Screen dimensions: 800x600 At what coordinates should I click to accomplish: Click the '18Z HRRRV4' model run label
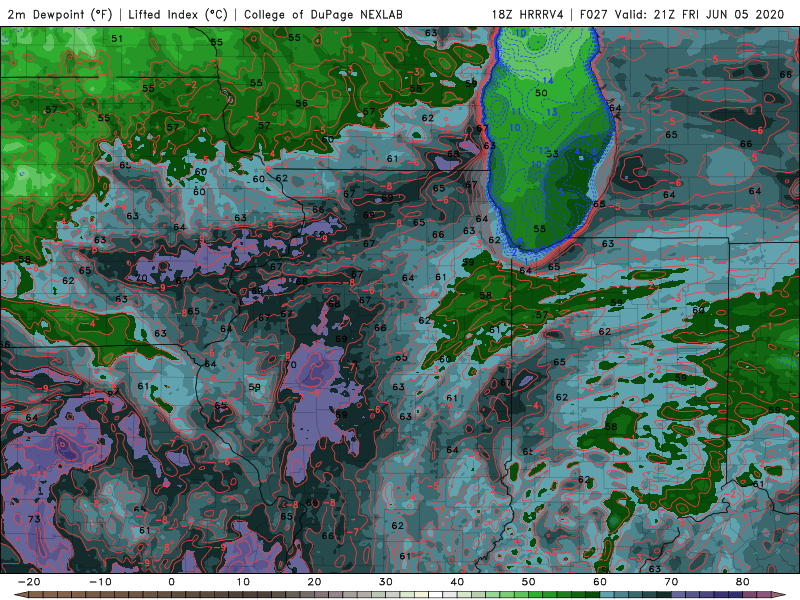pyautogui.click(x=528, y=15)
